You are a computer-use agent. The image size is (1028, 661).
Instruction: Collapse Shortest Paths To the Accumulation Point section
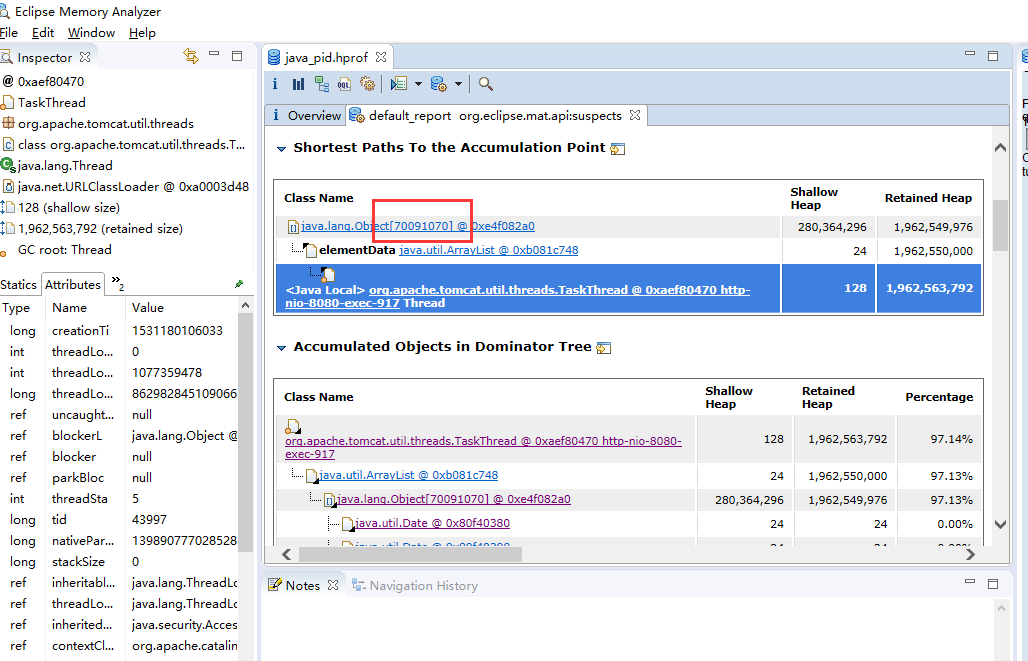pyautogui.click(x=281, y=148)
